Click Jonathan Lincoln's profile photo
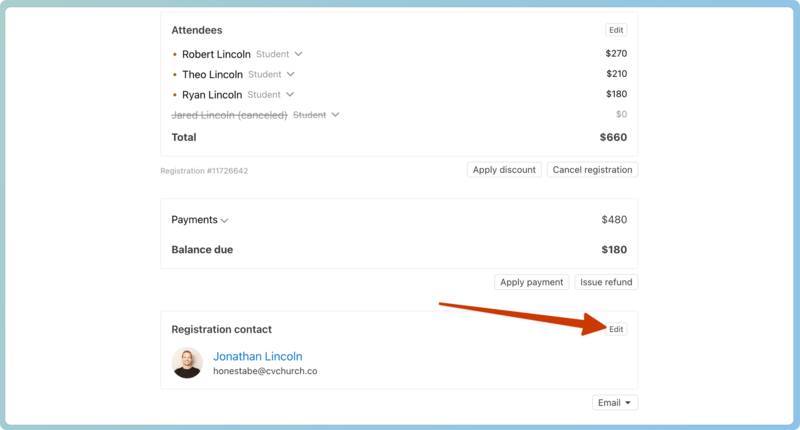The image size is (800, 430). click(x=187, y=363)
